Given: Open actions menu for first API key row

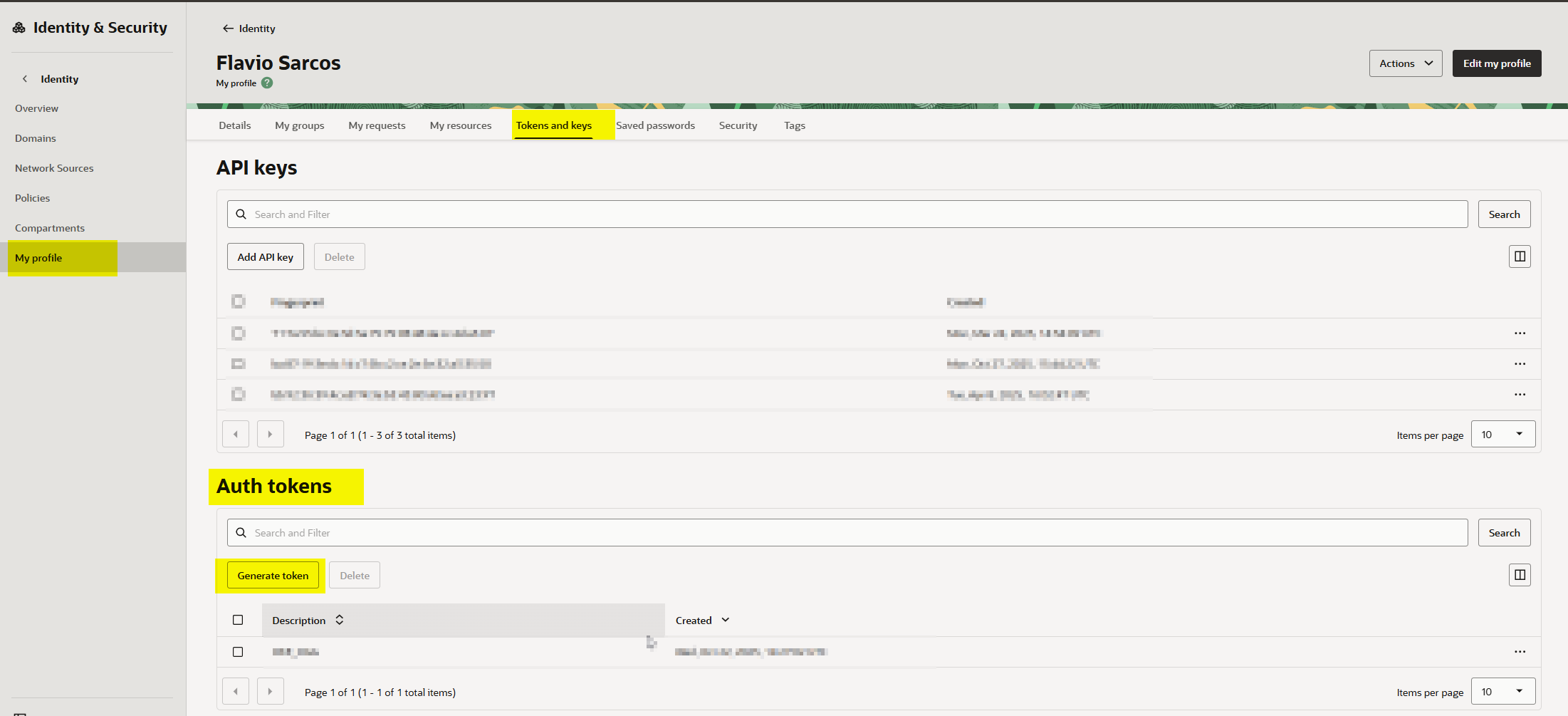Looking at the screenshot, I should [1520, 333].
